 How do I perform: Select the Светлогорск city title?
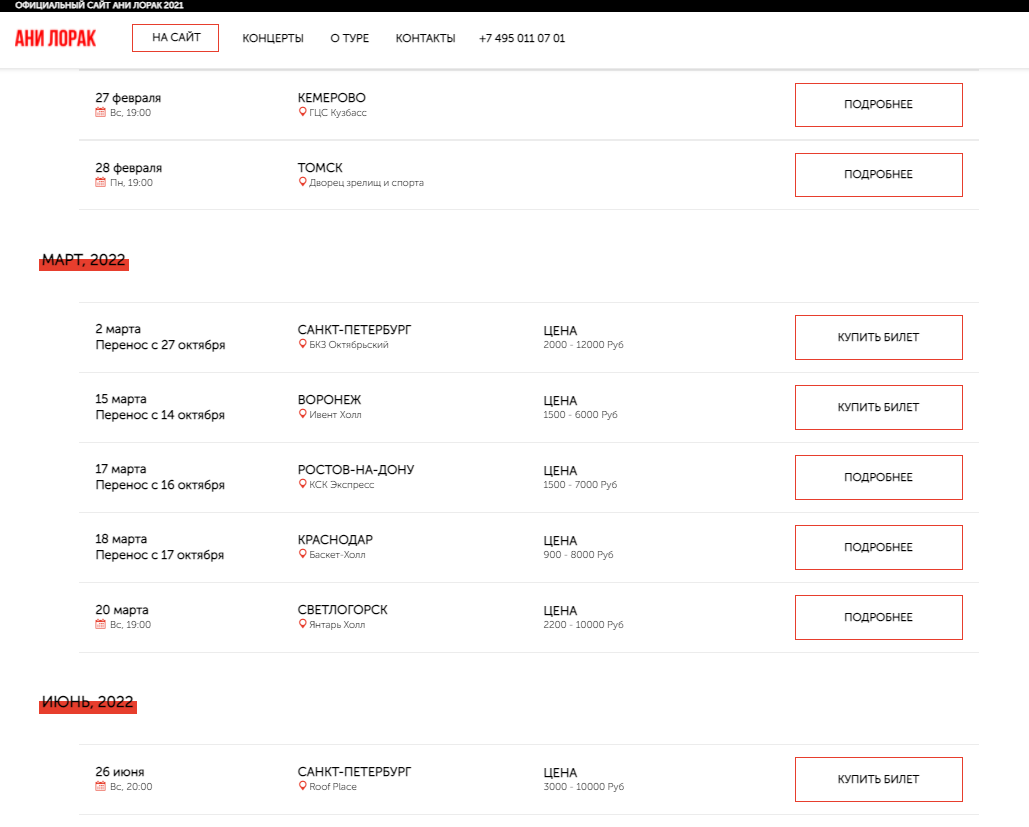pos(342,610)
